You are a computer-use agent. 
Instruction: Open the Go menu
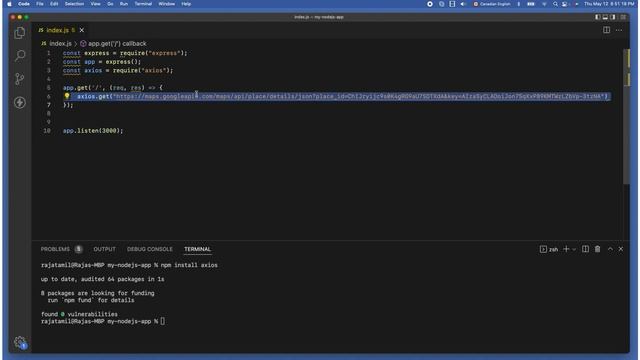(110, 4)
